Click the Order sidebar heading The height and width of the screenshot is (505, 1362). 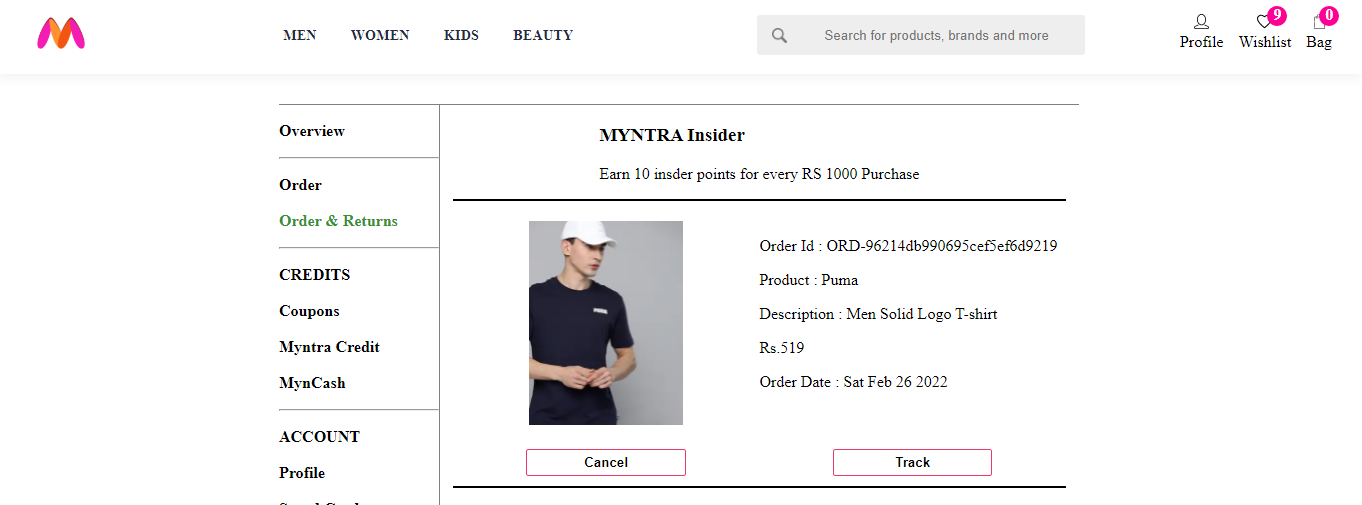[300, 185]
